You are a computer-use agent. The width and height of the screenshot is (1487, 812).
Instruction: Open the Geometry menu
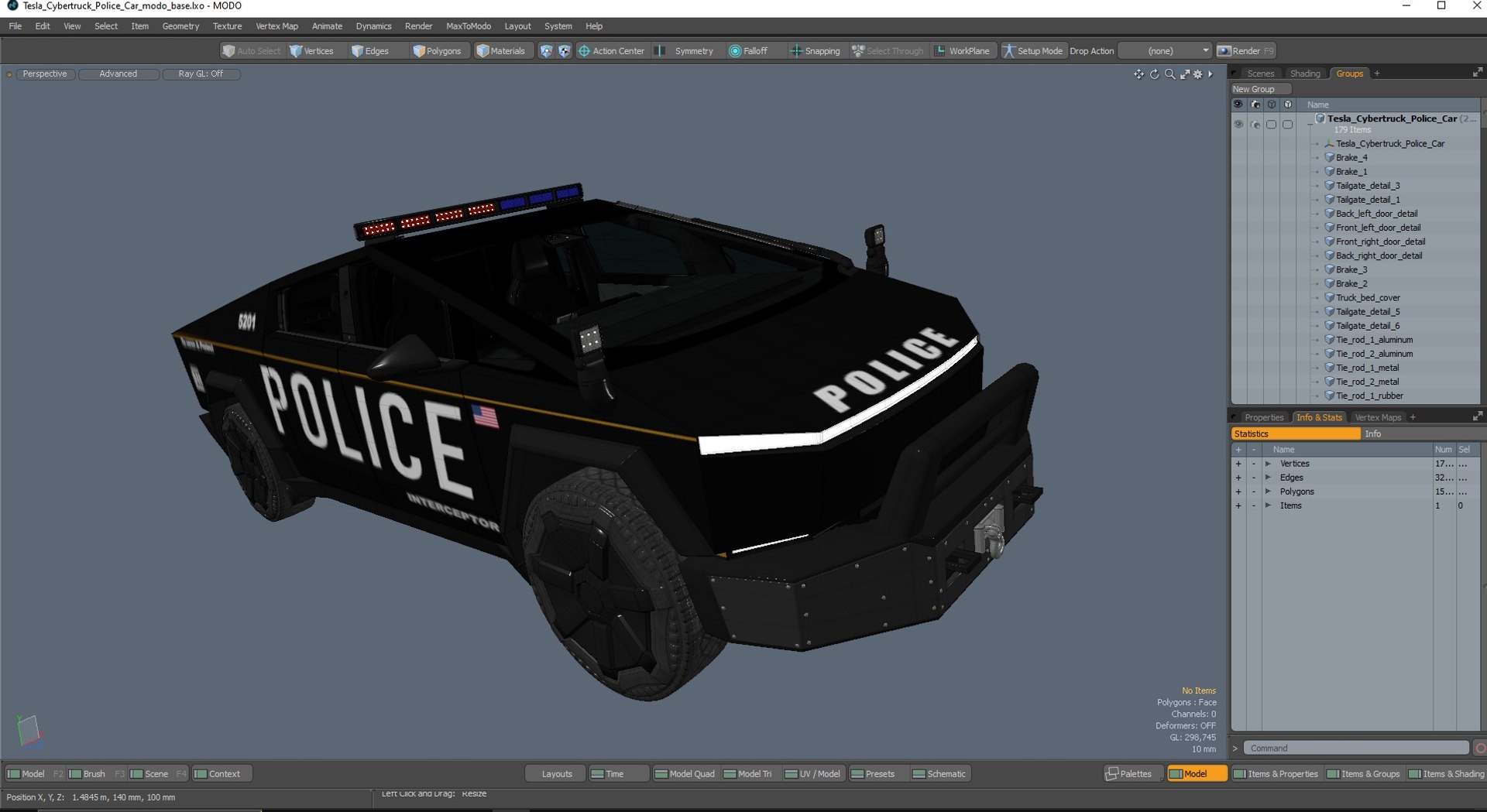(180, 26)
